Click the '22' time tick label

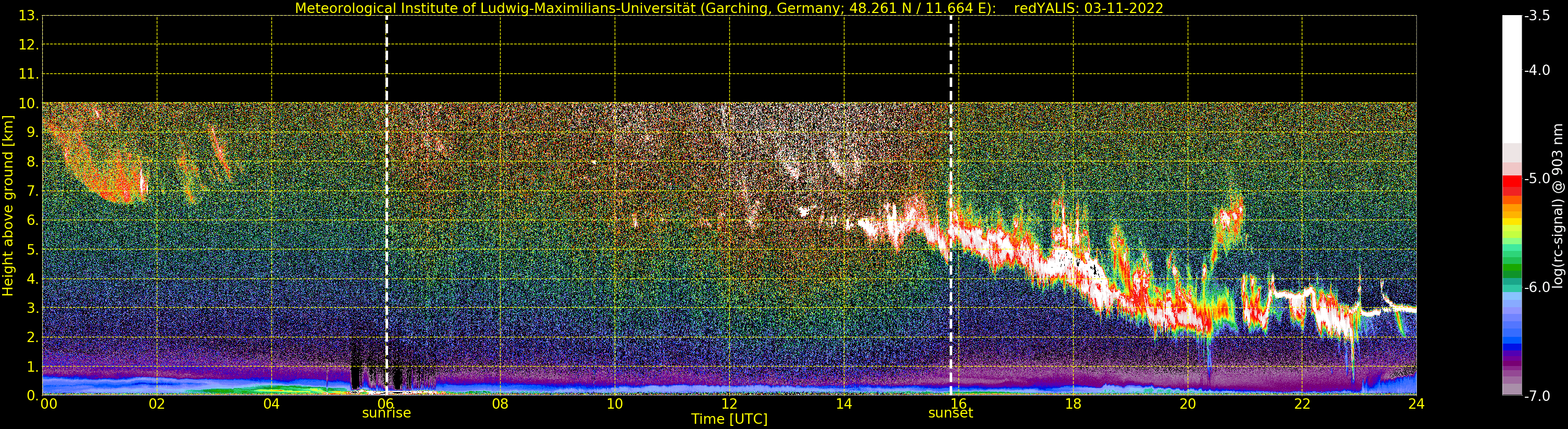pyautogui.click(x=1302, y=403)
